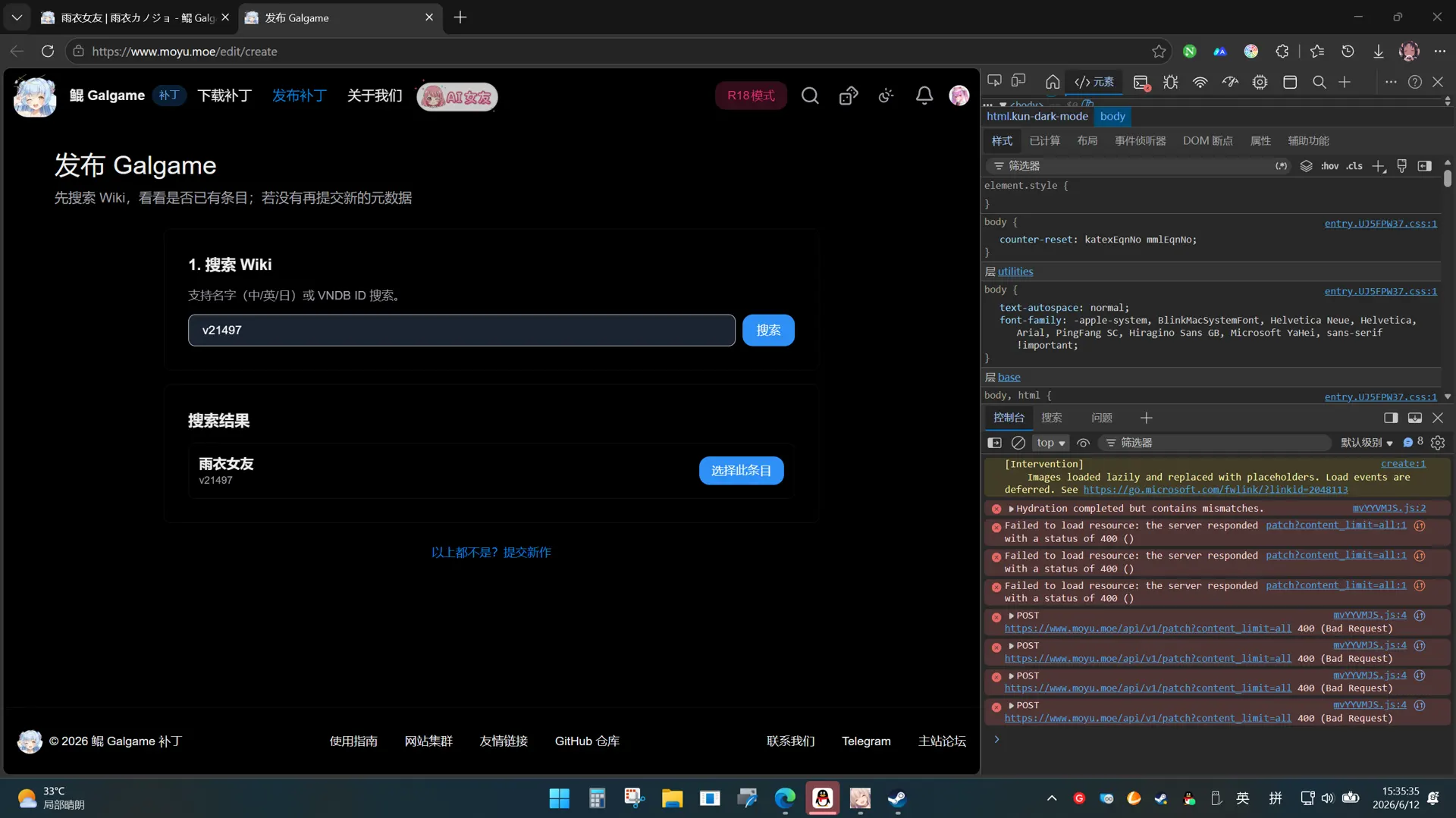Switch to the 已计算 styles tab
The image size is (1456, 818).
click(1044, 141)
